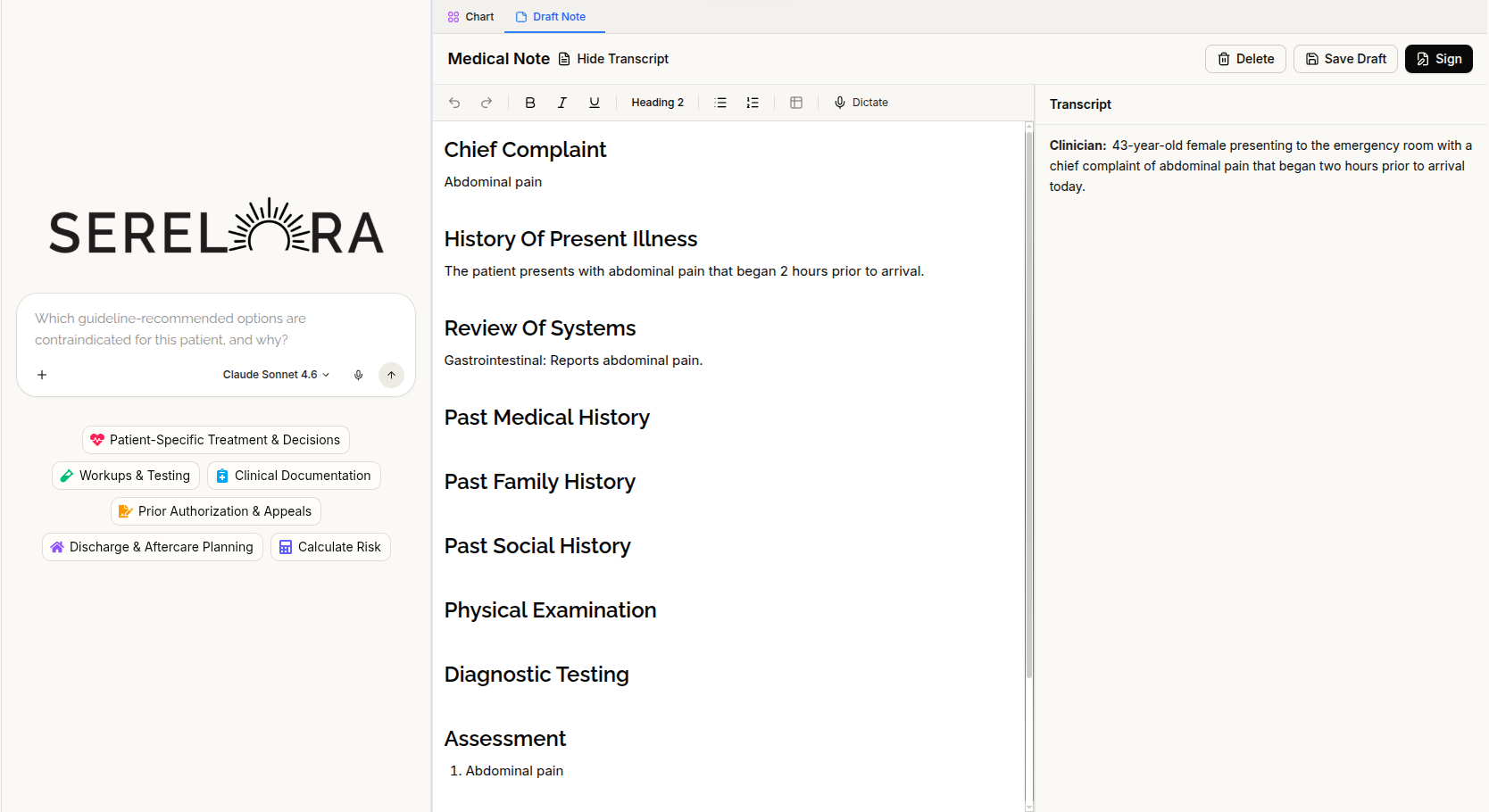Image resolution: width=1489 pixels, height=812 pixels.
Task: Hide the transcript panel
Action: 613,59
